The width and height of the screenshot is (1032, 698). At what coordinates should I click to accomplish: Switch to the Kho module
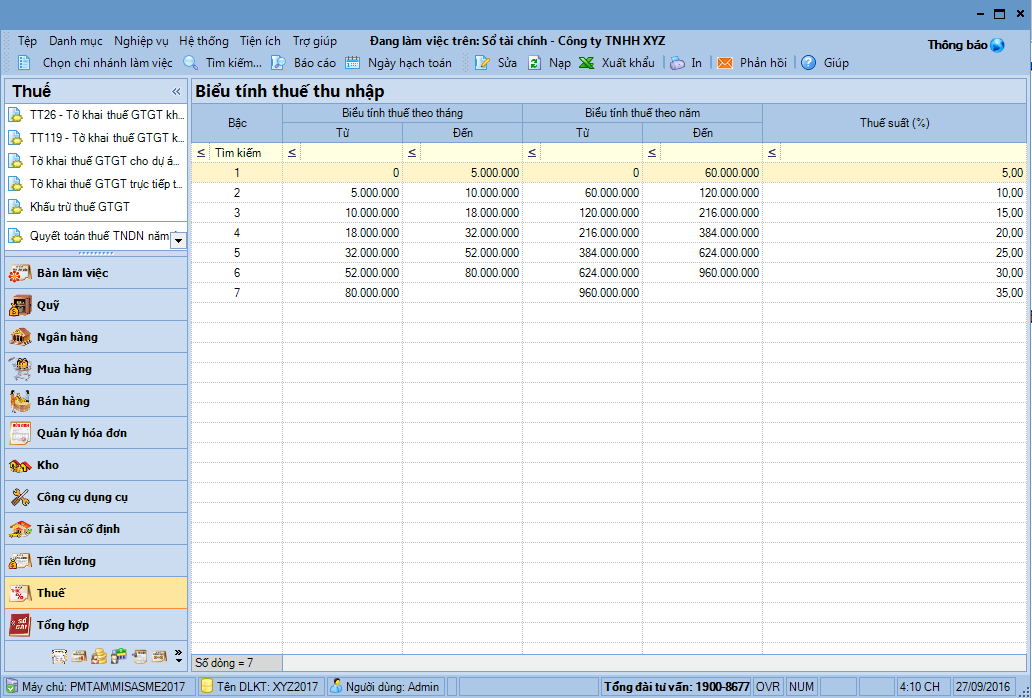pyautogui.click(x=48, y=465)
